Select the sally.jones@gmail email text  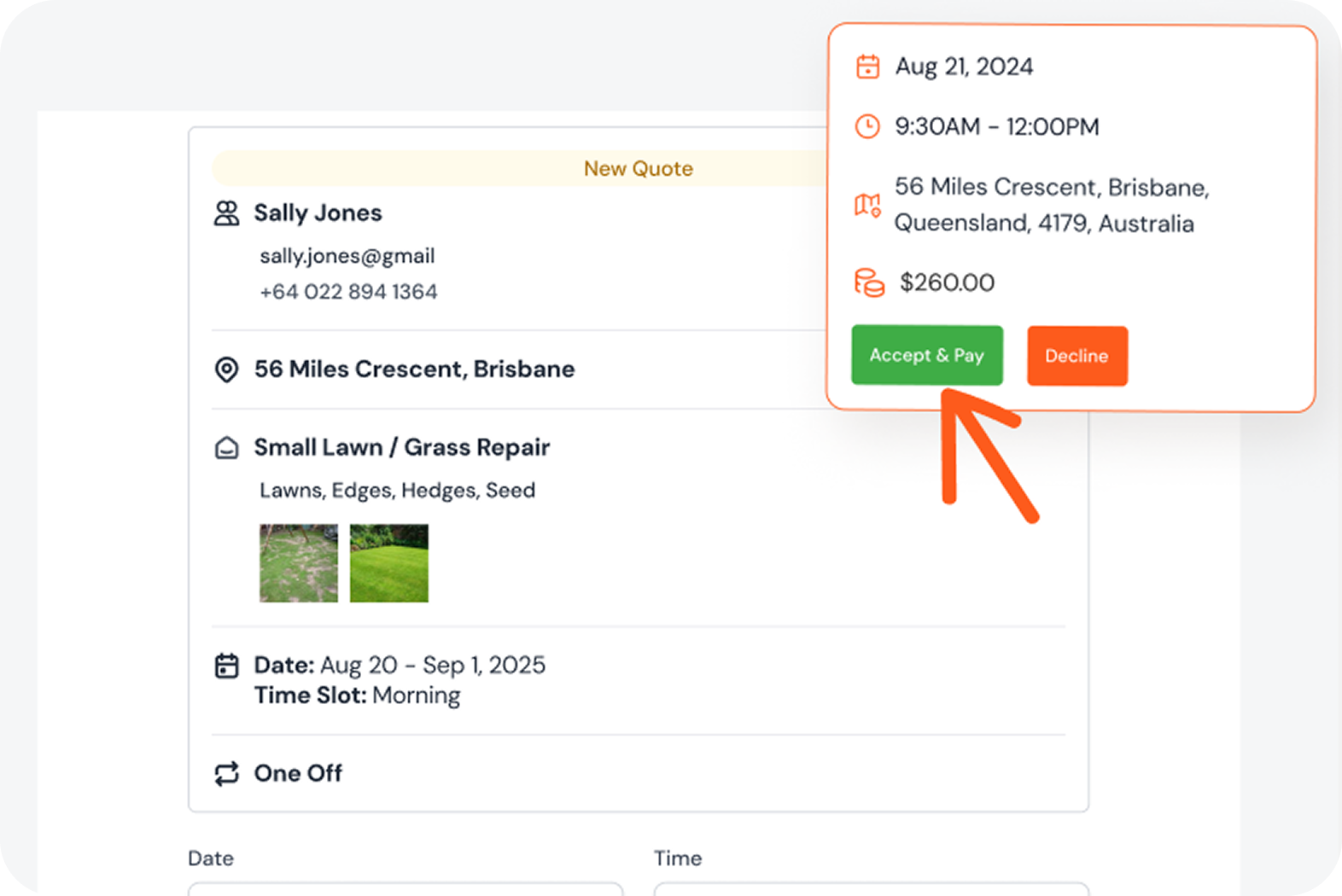click(x=347, y=256)
